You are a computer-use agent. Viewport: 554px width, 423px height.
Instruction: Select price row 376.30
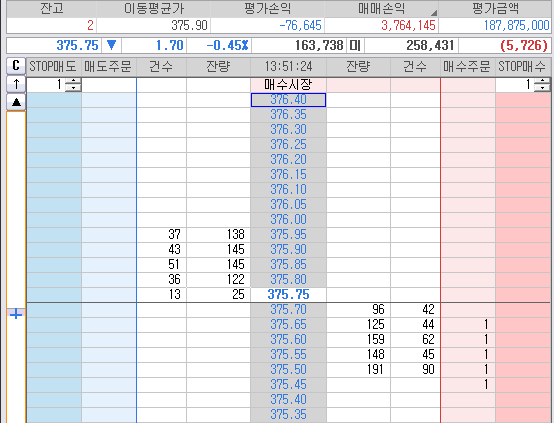tap(288, 130)
